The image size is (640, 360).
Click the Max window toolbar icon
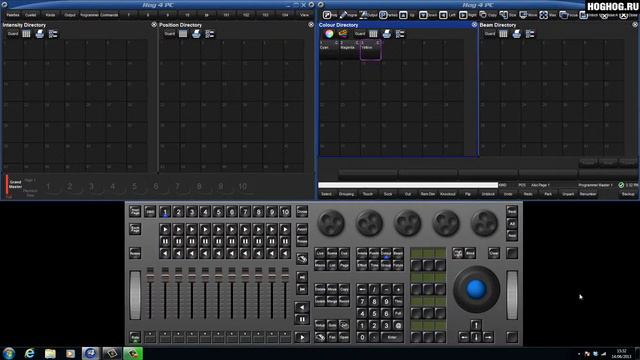543,15
